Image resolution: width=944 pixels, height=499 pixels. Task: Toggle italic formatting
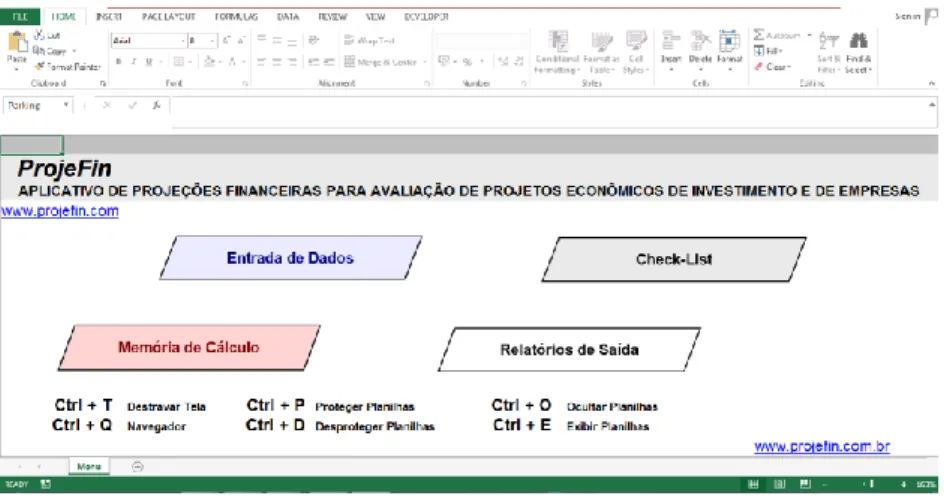pyautogui.click(x=134, y=61)
